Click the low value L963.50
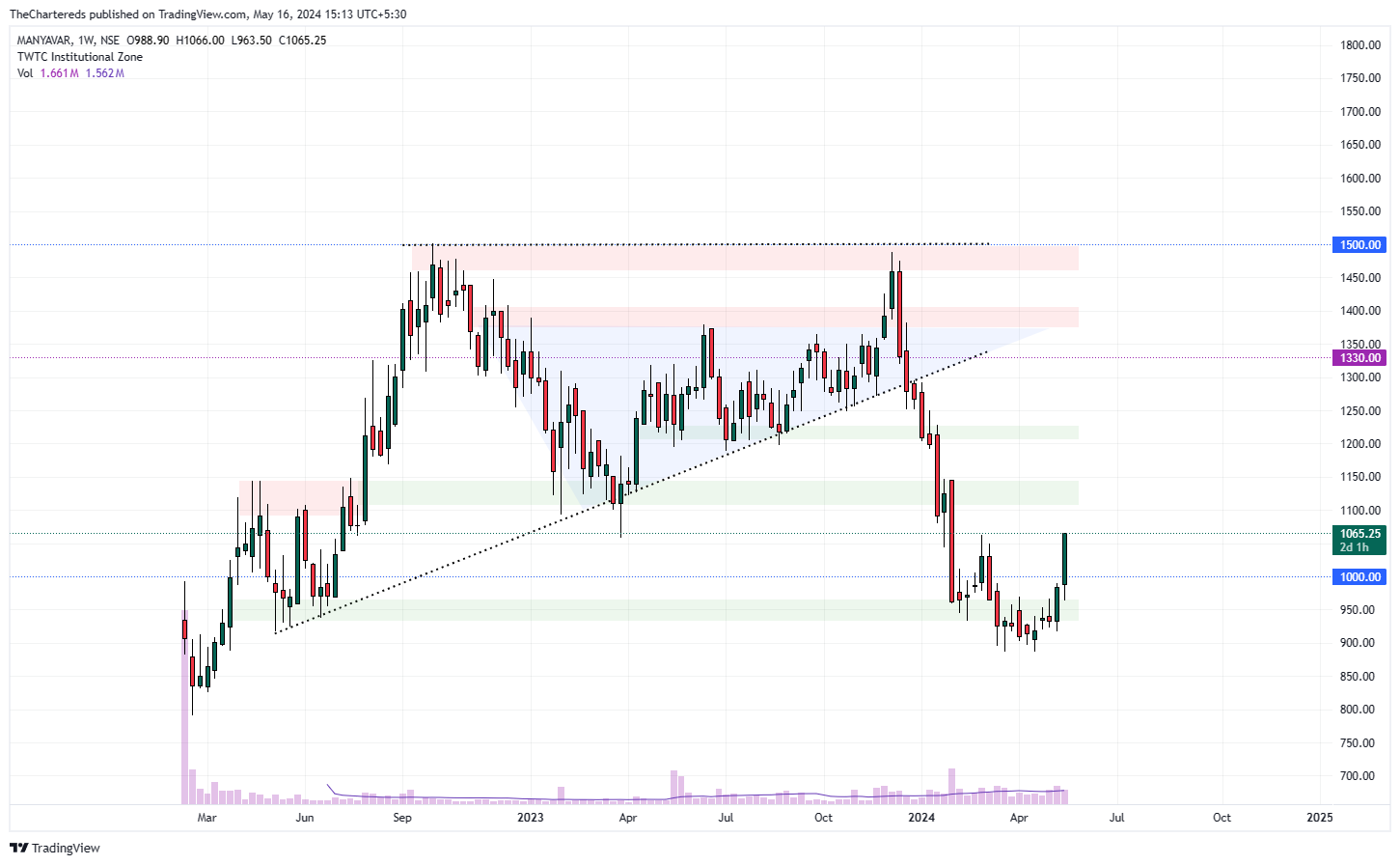 coord(251,41)
